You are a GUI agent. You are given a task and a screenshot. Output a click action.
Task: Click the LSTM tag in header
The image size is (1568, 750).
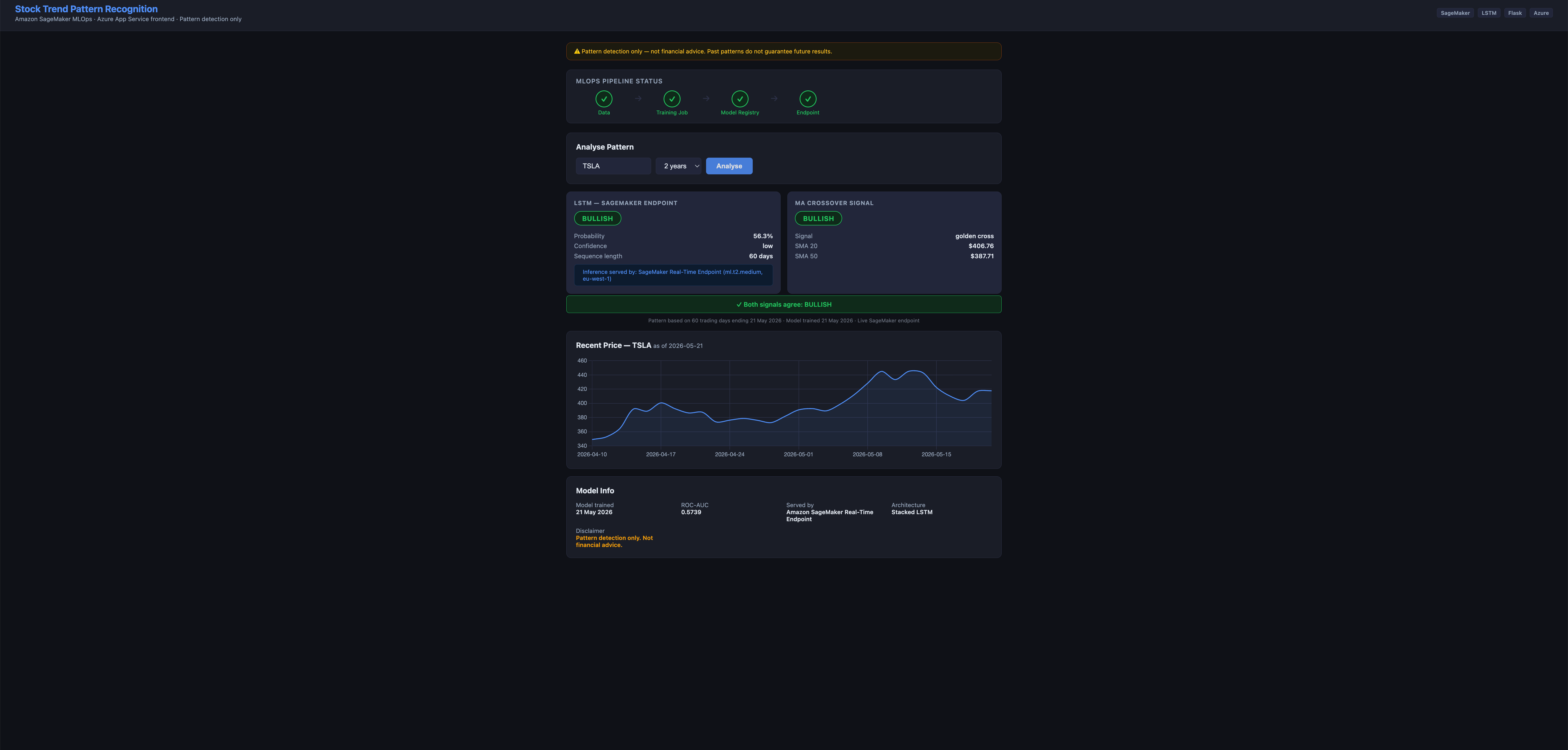point(1489,13)
